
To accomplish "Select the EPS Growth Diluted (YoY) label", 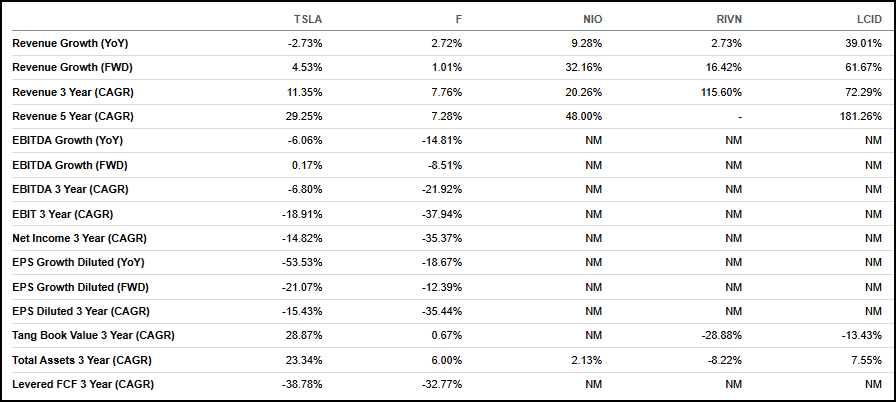I will [x=82, y=262].
